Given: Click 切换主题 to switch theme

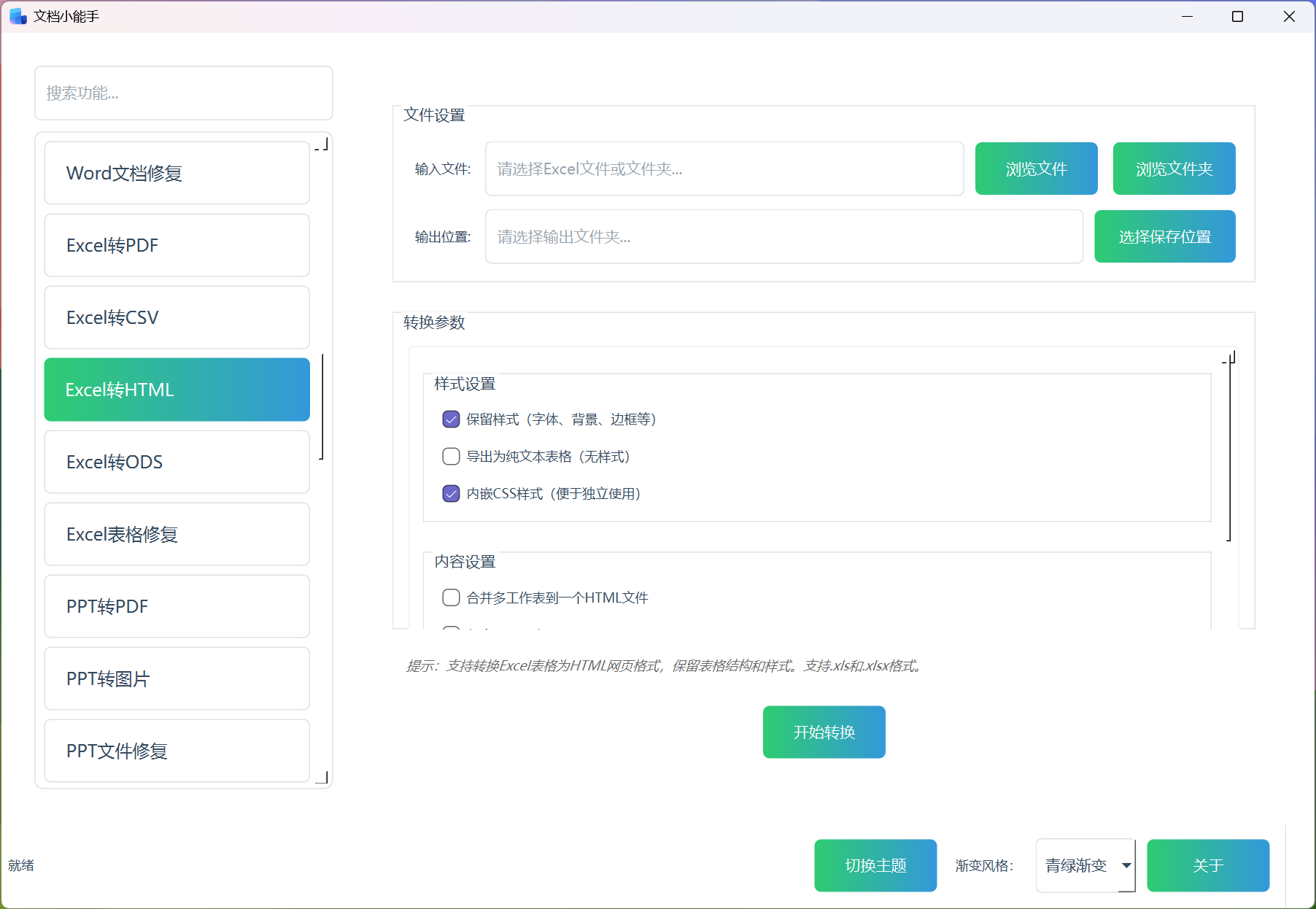Looking at the screenshot, I should click(875, 865).
